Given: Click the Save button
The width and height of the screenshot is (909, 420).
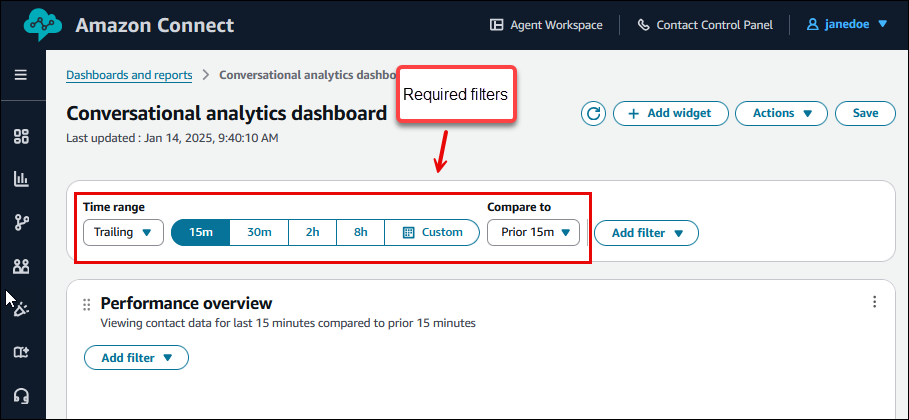Looking at the screenshot, I should pos(865,113).
